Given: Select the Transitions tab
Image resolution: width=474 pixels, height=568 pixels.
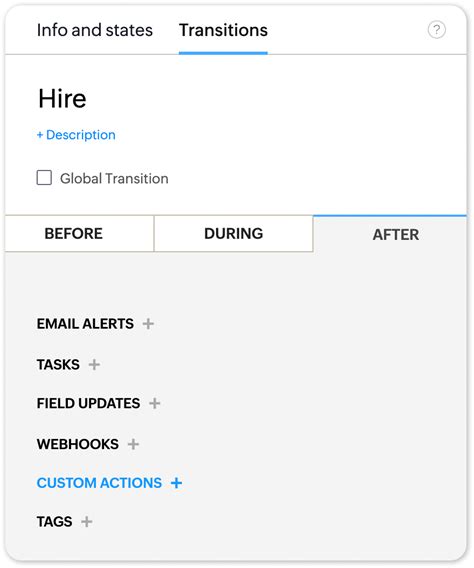Looking at the screenshot, I should pos(223,30).
